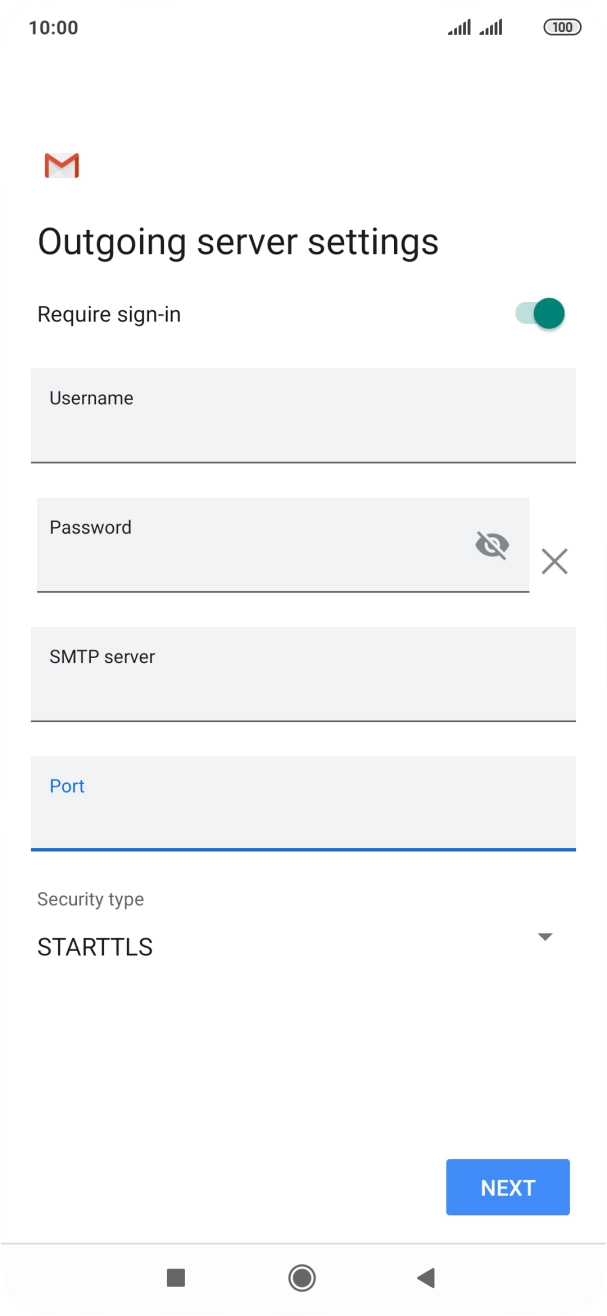Viewport: 607px width, 1316px height.
Task: Disable the Require sign-in switch
Action: click(537, 313)
